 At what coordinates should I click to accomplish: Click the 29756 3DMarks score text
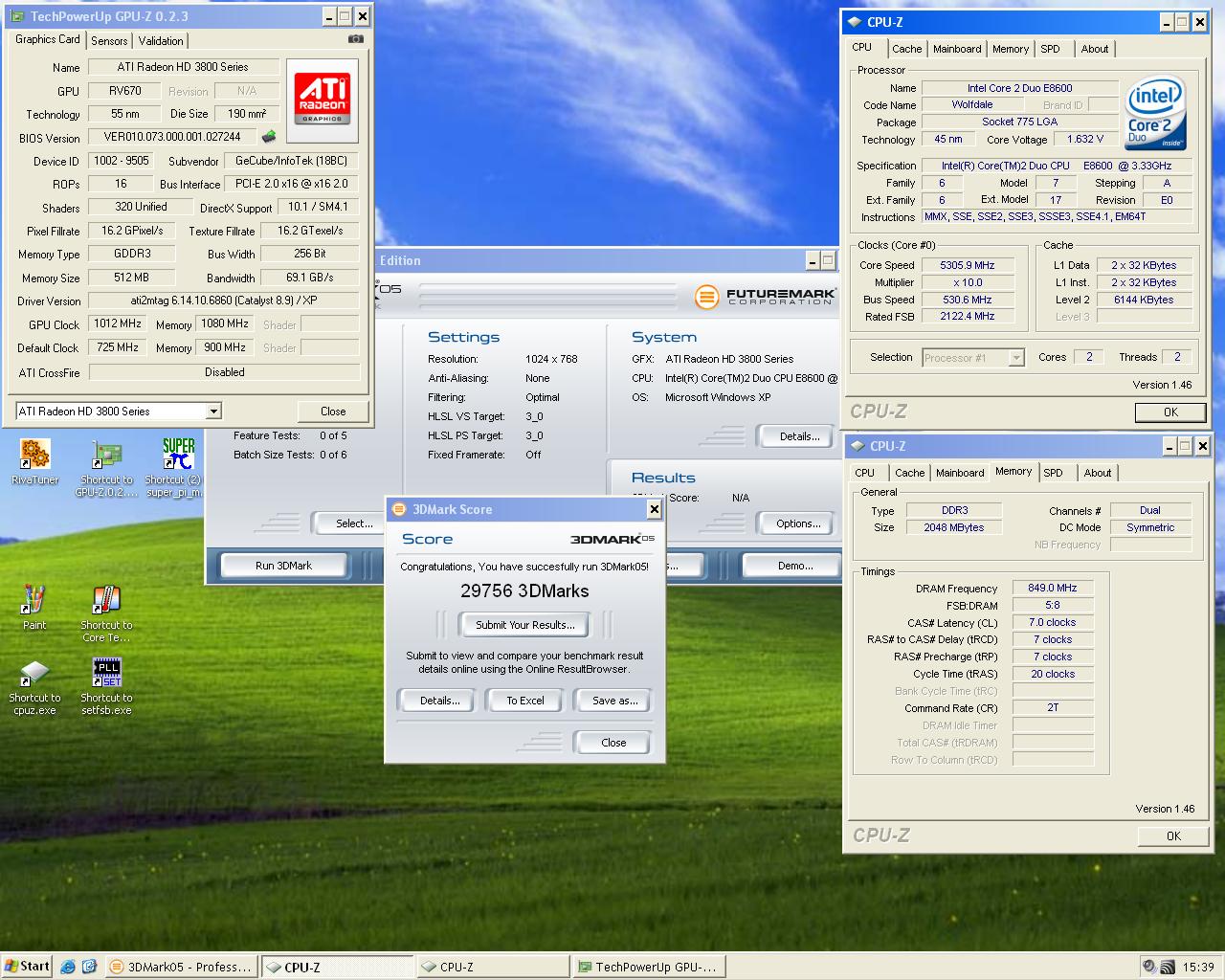tap(524, 591)
